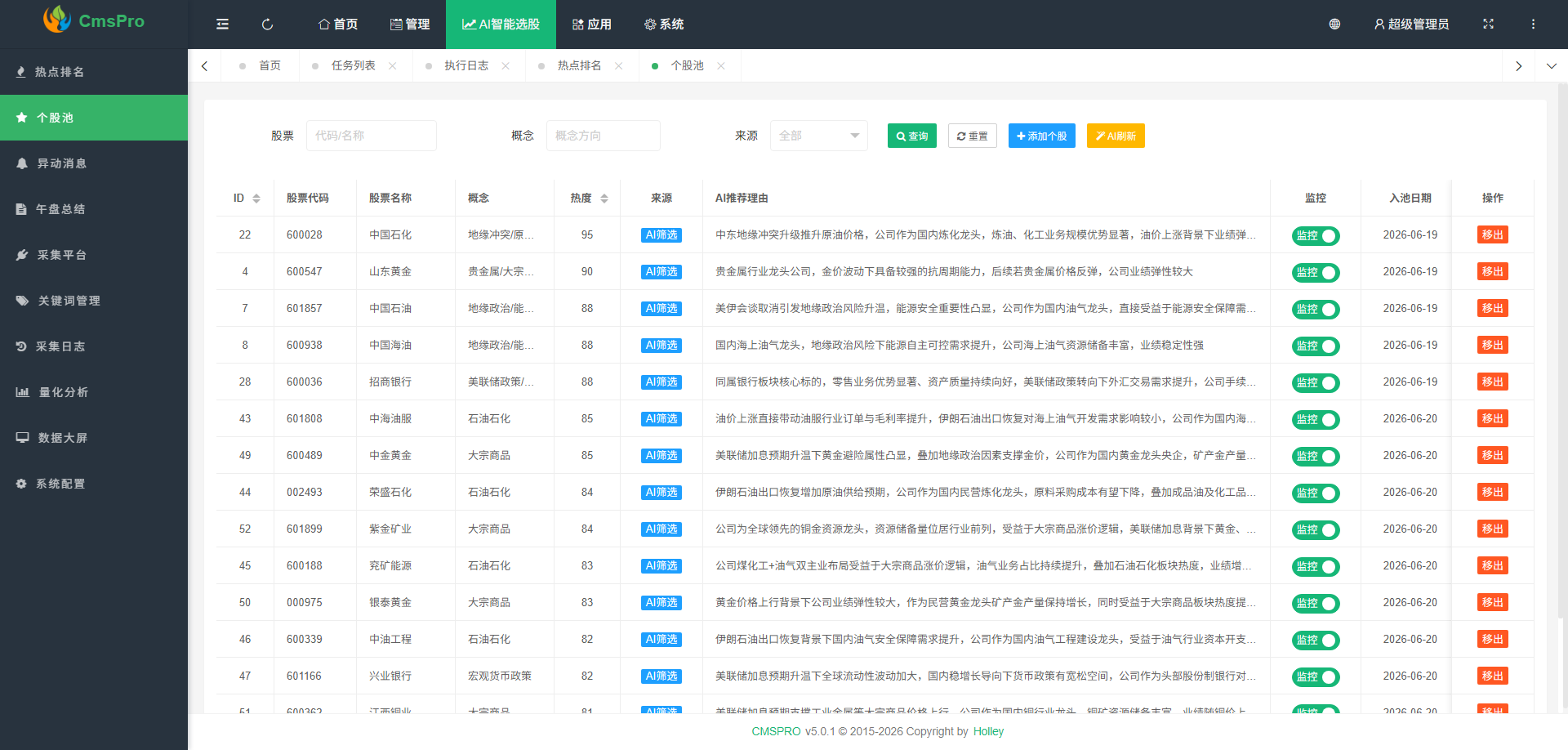Click 宏观货币政策 concept cell
The image size is (1568, 750).
(500, 676)
